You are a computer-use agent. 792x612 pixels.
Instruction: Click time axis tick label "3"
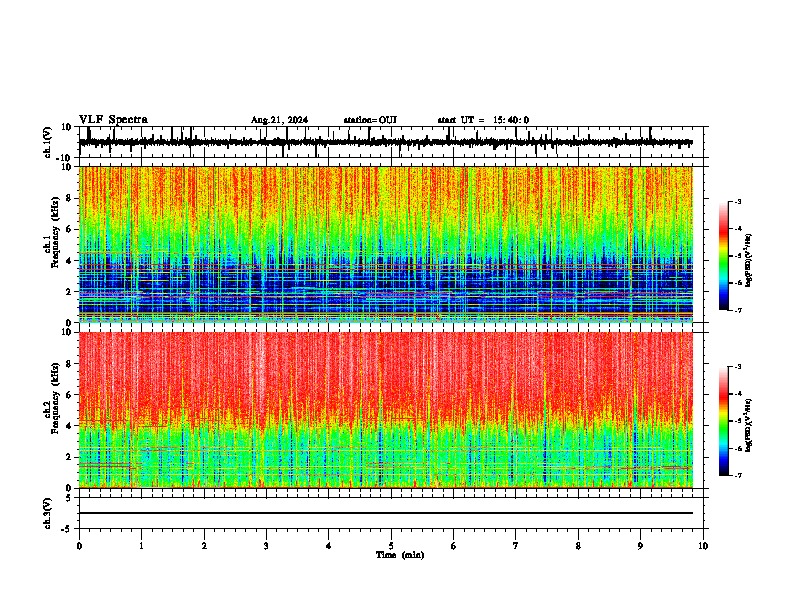pos(266,546)
